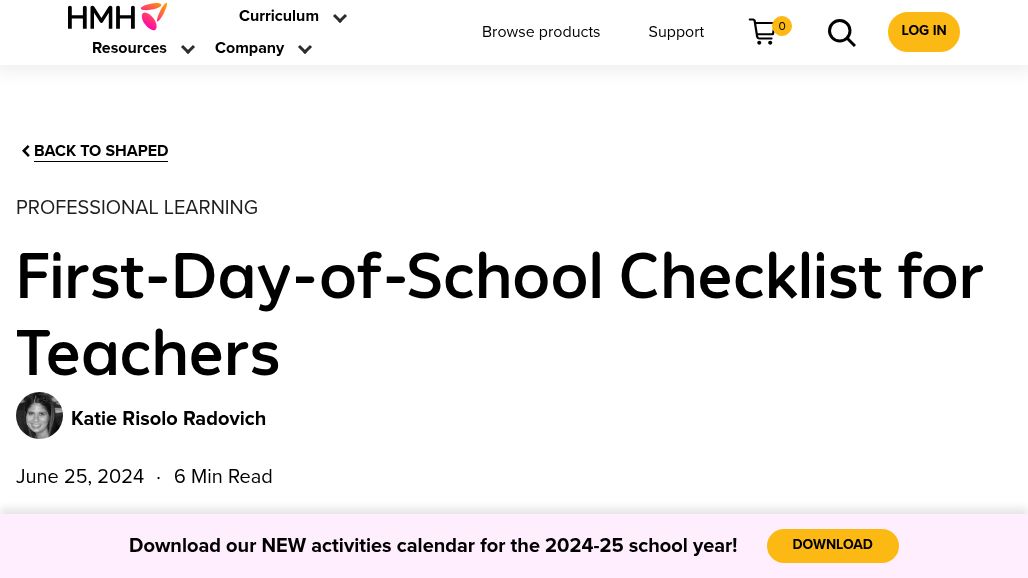The height and width of the screenshot is (578, 1028).
Task: Click the back arrow beside Back to Shaped
Action: coord(26,151)
